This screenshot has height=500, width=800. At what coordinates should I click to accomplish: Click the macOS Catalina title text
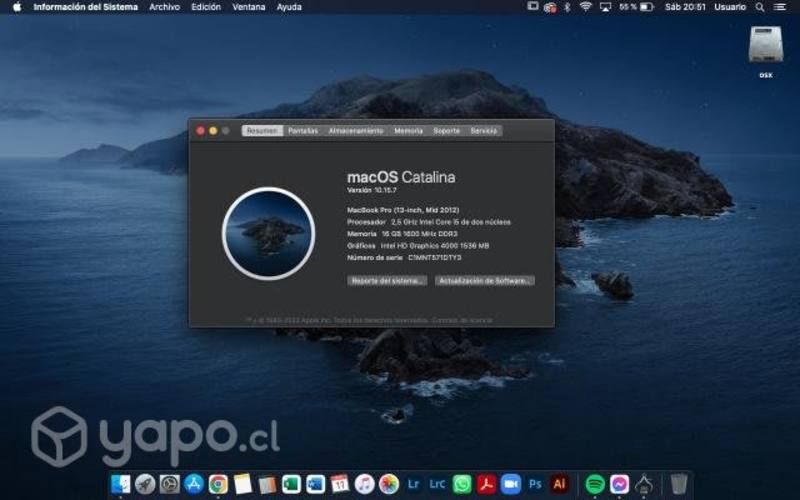[x=401, y=177]
